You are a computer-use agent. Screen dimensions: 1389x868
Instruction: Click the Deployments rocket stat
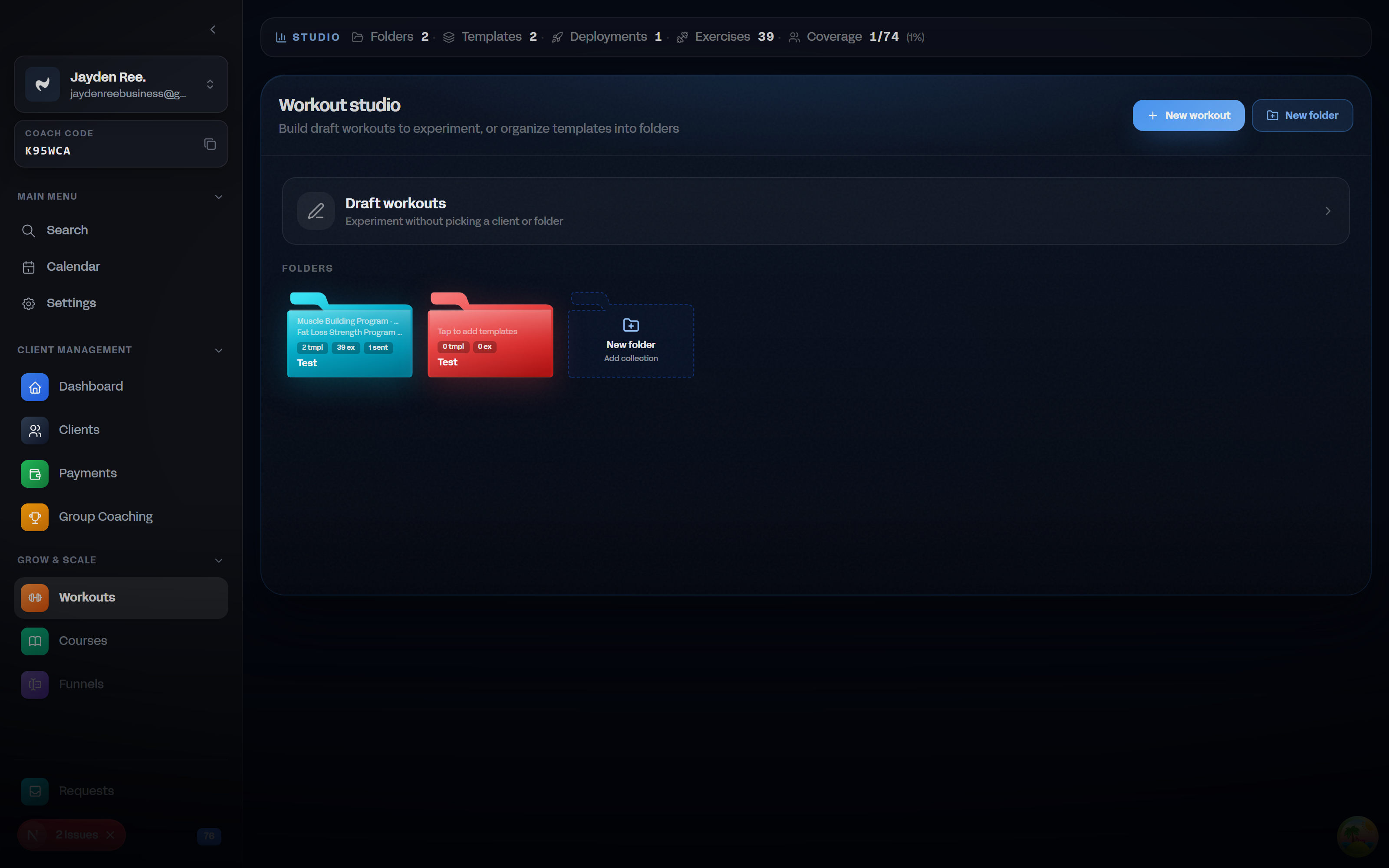click(607, 37)
